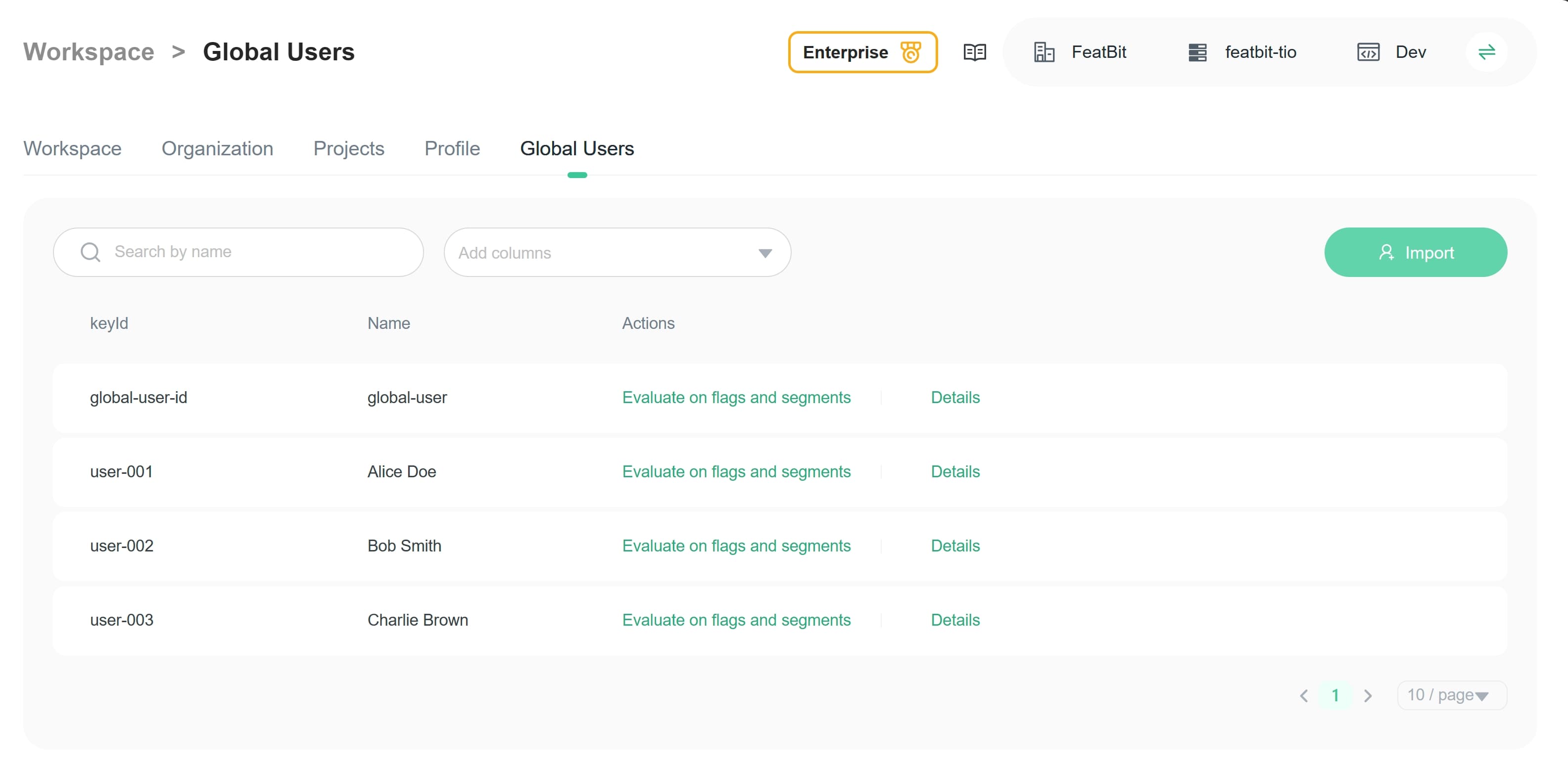Click the search magnifier icon
This screenshot has width=1568, height=777.
pyautogui.click(x=91, y=252)
